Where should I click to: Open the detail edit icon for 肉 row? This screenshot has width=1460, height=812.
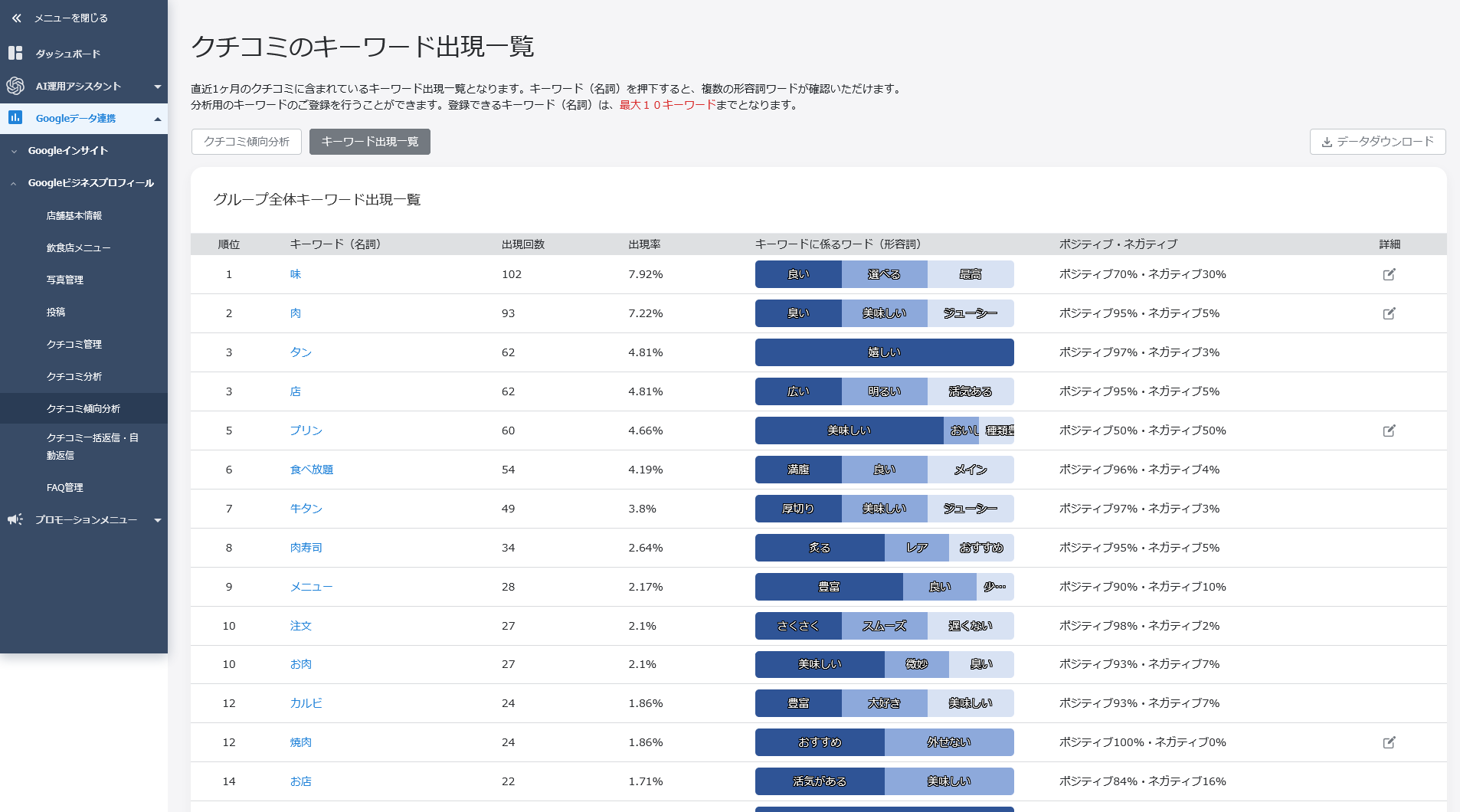[1389, 313]
